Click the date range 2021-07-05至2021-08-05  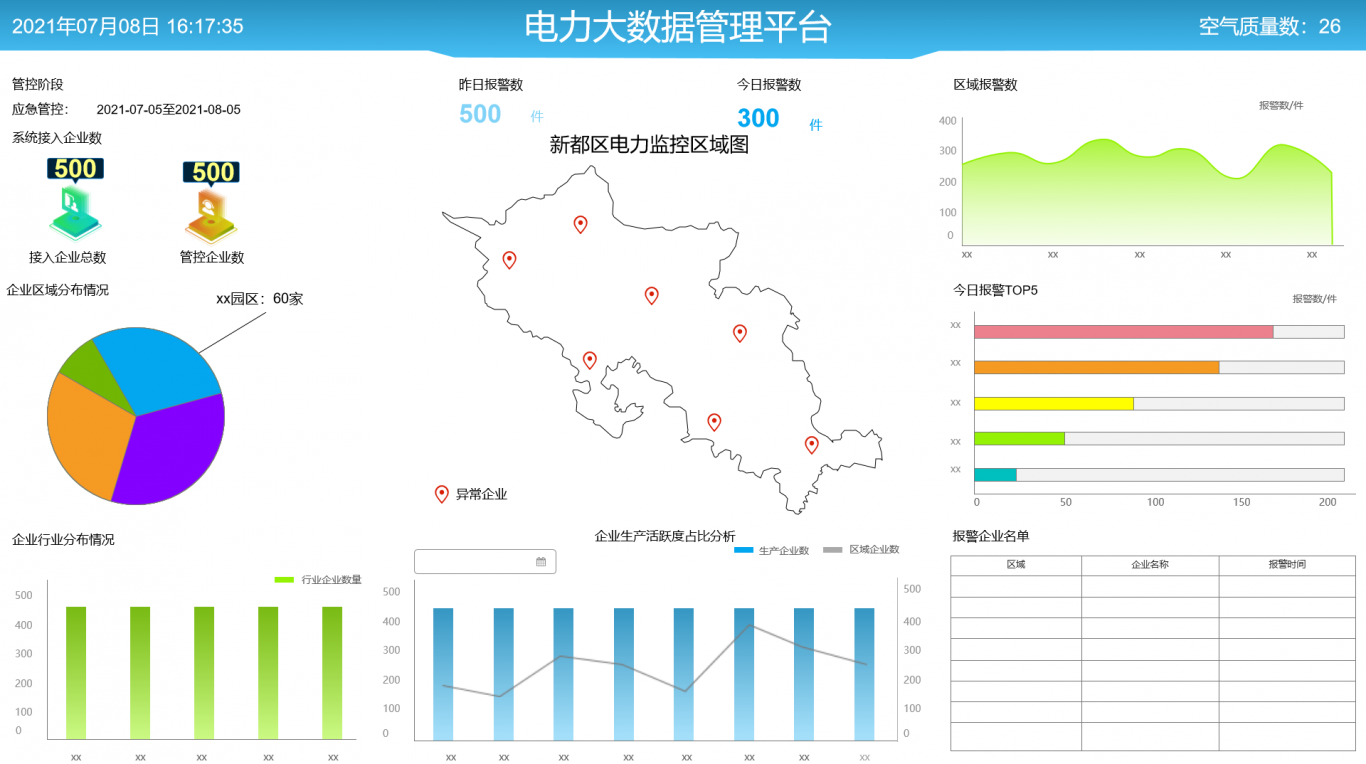(x=169, y=110)
